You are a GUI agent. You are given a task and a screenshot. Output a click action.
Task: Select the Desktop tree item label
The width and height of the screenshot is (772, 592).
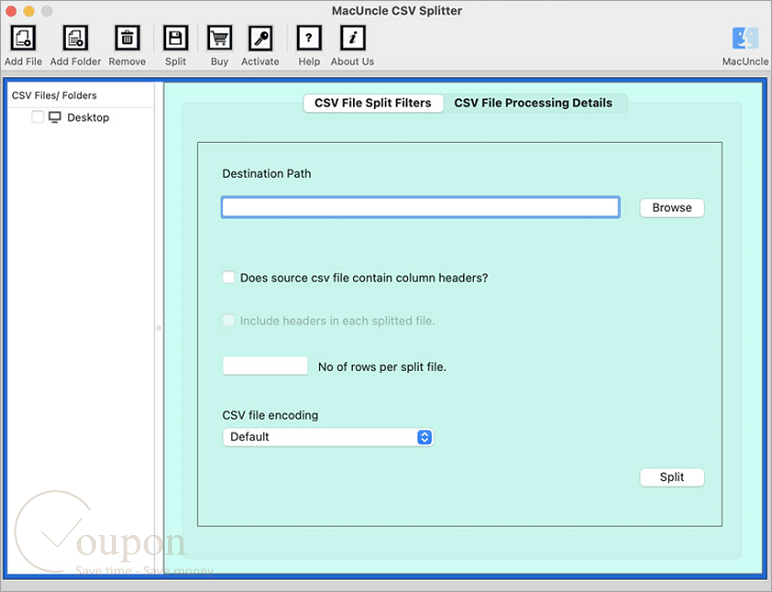point(88,118)
